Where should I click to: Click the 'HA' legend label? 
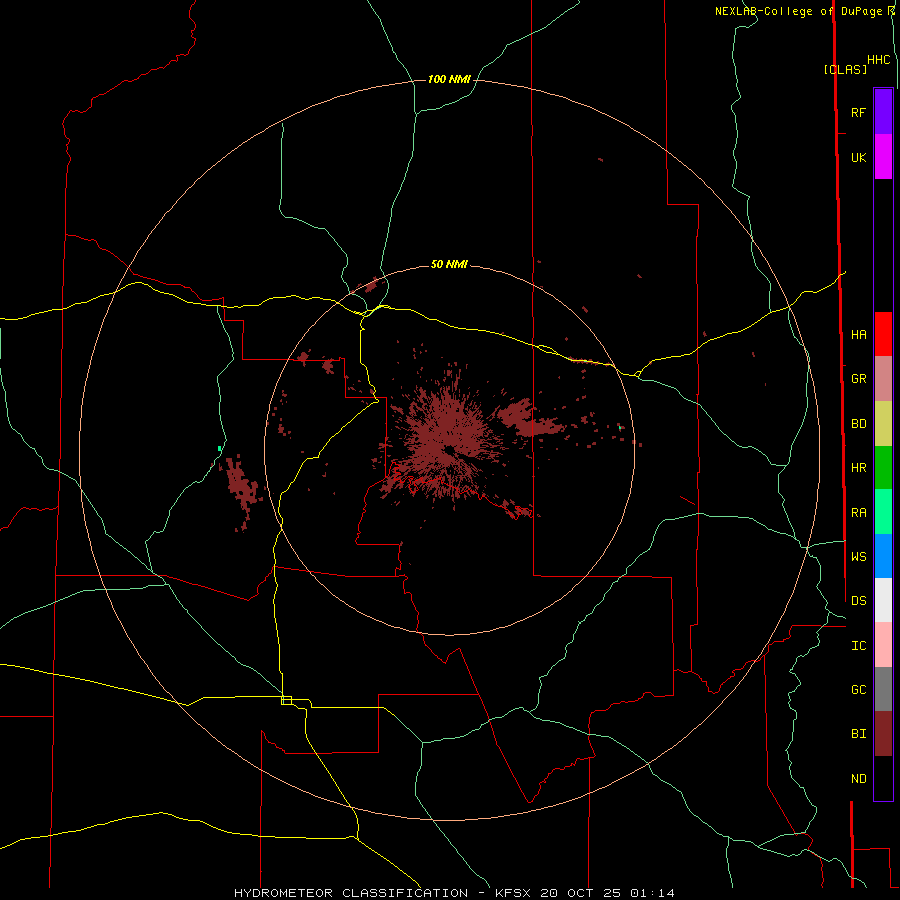pos(858,335)
